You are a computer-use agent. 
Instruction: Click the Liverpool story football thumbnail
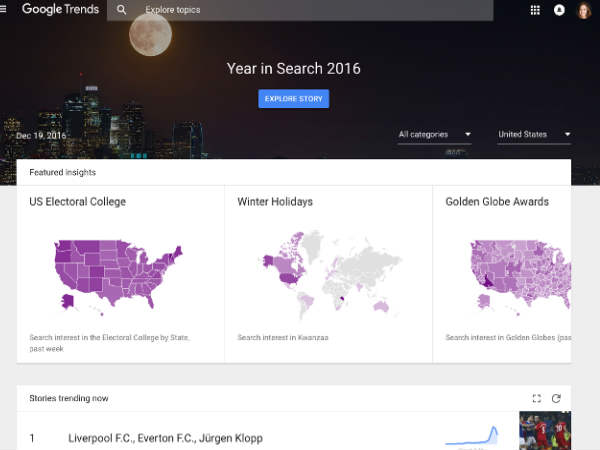pyautogui.click(x=545, y=430)
